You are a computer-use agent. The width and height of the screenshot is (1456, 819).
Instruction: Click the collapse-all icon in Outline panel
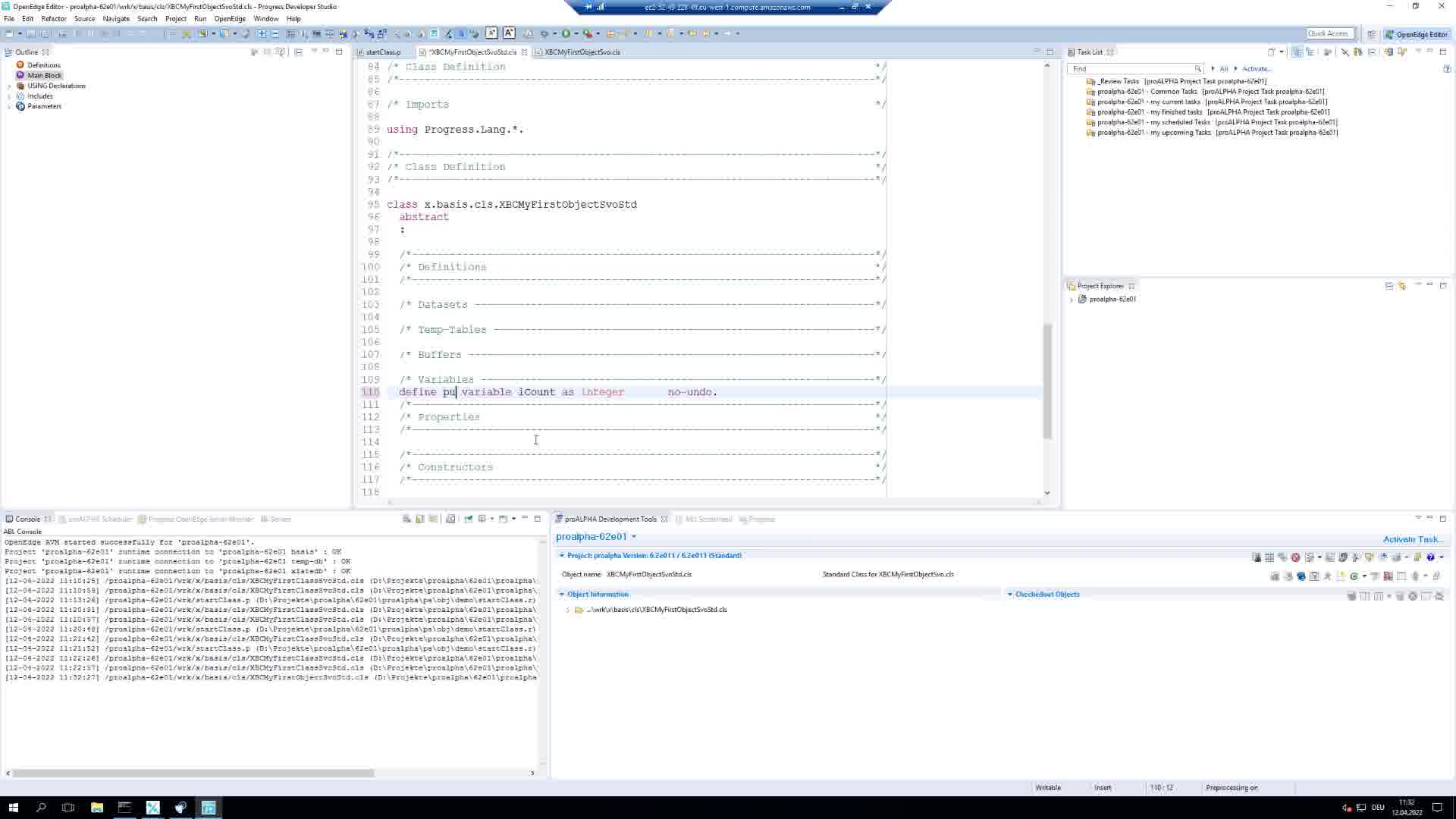pyautogui.click(x=298, y=52)
